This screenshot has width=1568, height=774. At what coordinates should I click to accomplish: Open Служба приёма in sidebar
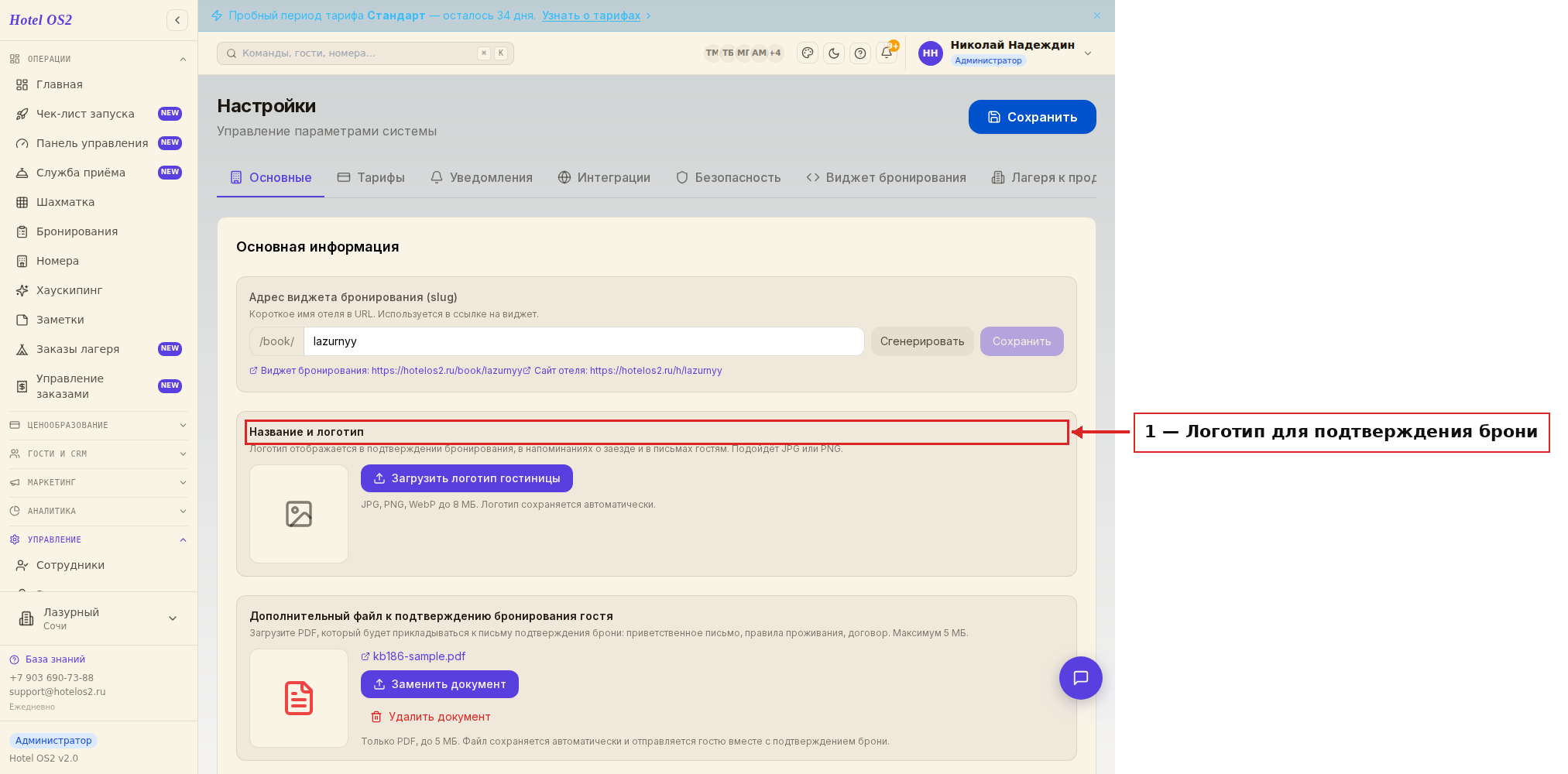click(98, 173)
